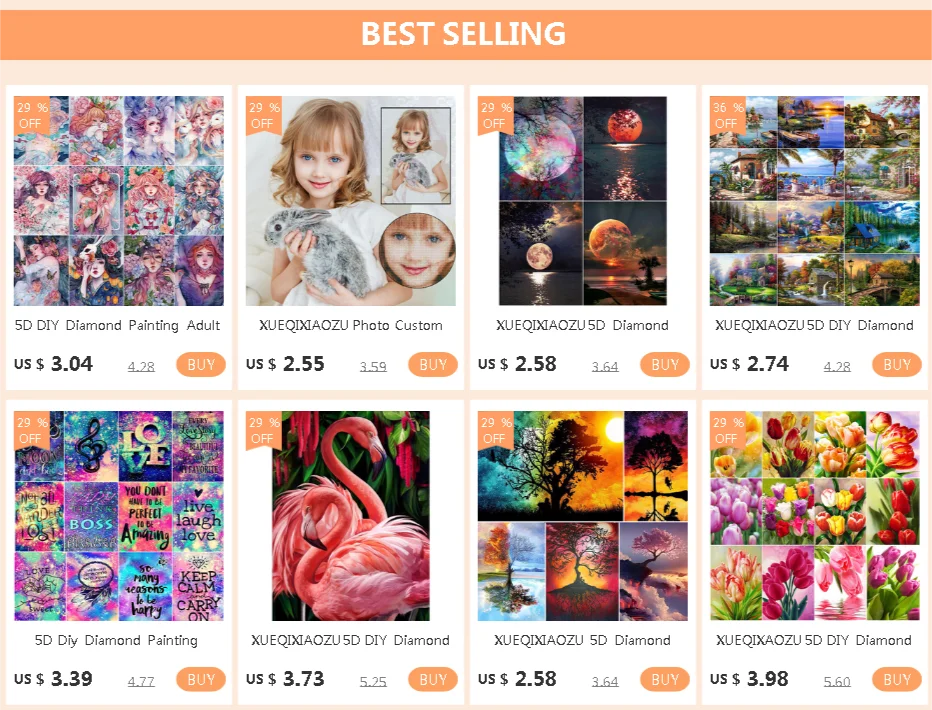The width and height of the screenshot is (932, 710).
Task: Click BUY for the landscape cottages item at 2.74
Action: (x=896, y=364)
